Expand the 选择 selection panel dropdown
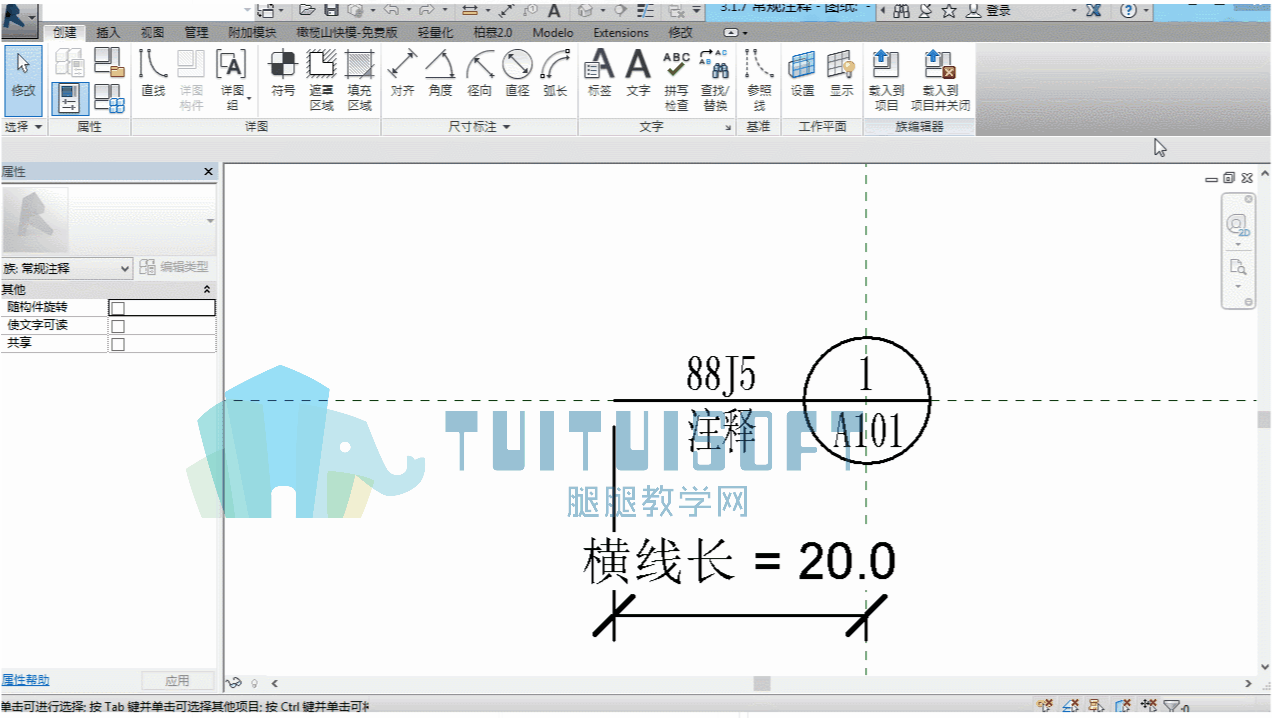This screenshot has height=718, width=1272. click(24, 127)
